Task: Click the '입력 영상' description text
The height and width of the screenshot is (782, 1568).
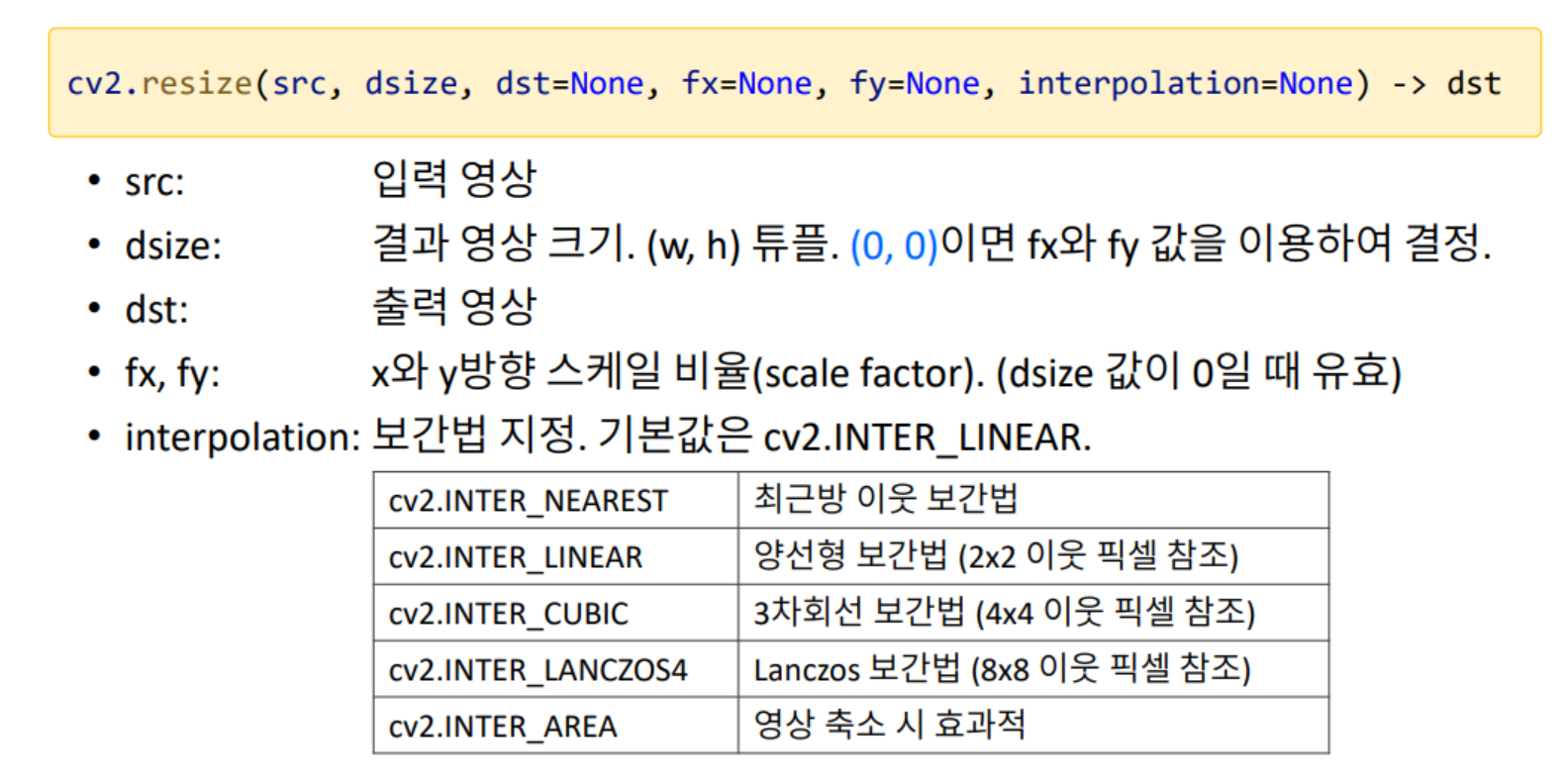Action: click(453, 179)
